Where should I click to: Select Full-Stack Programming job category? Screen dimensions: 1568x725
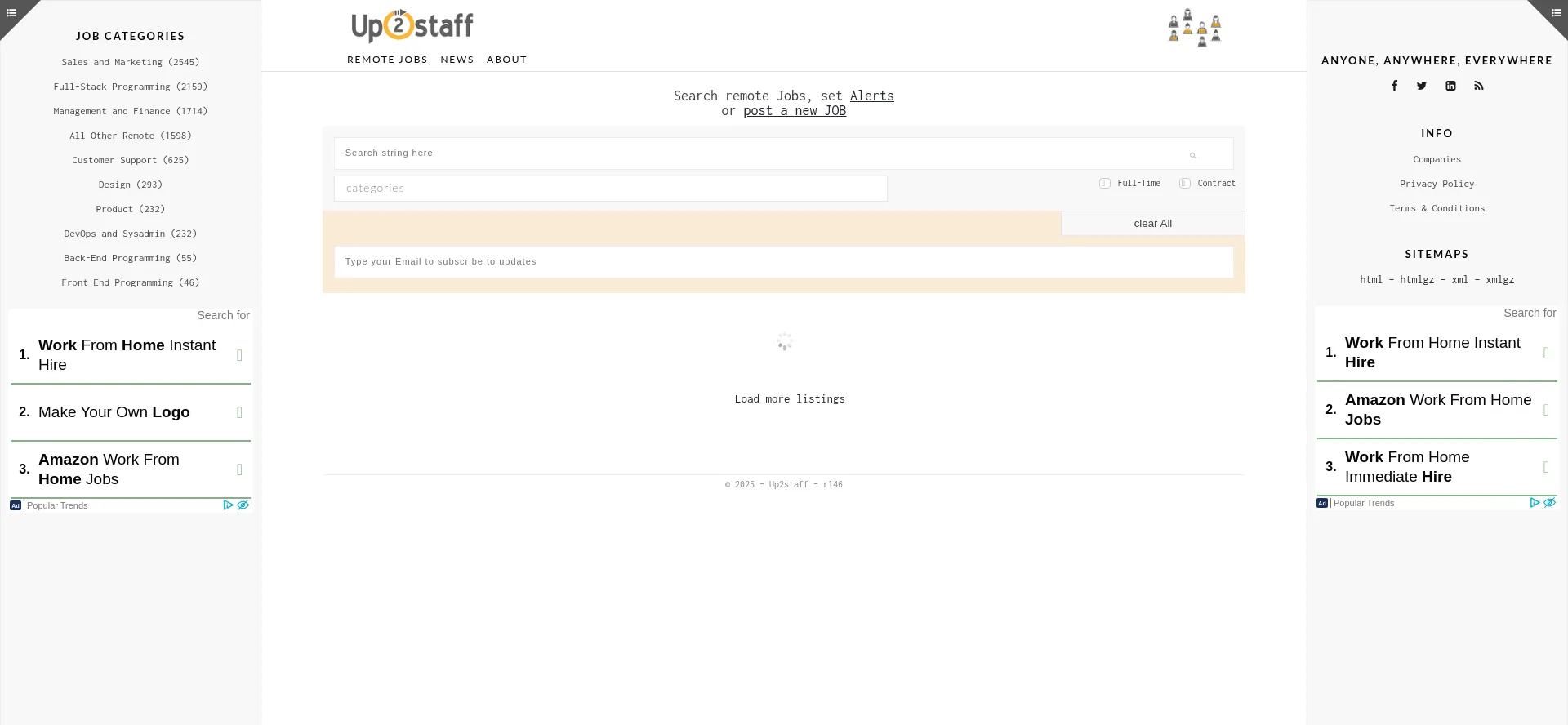pos(131,87)
